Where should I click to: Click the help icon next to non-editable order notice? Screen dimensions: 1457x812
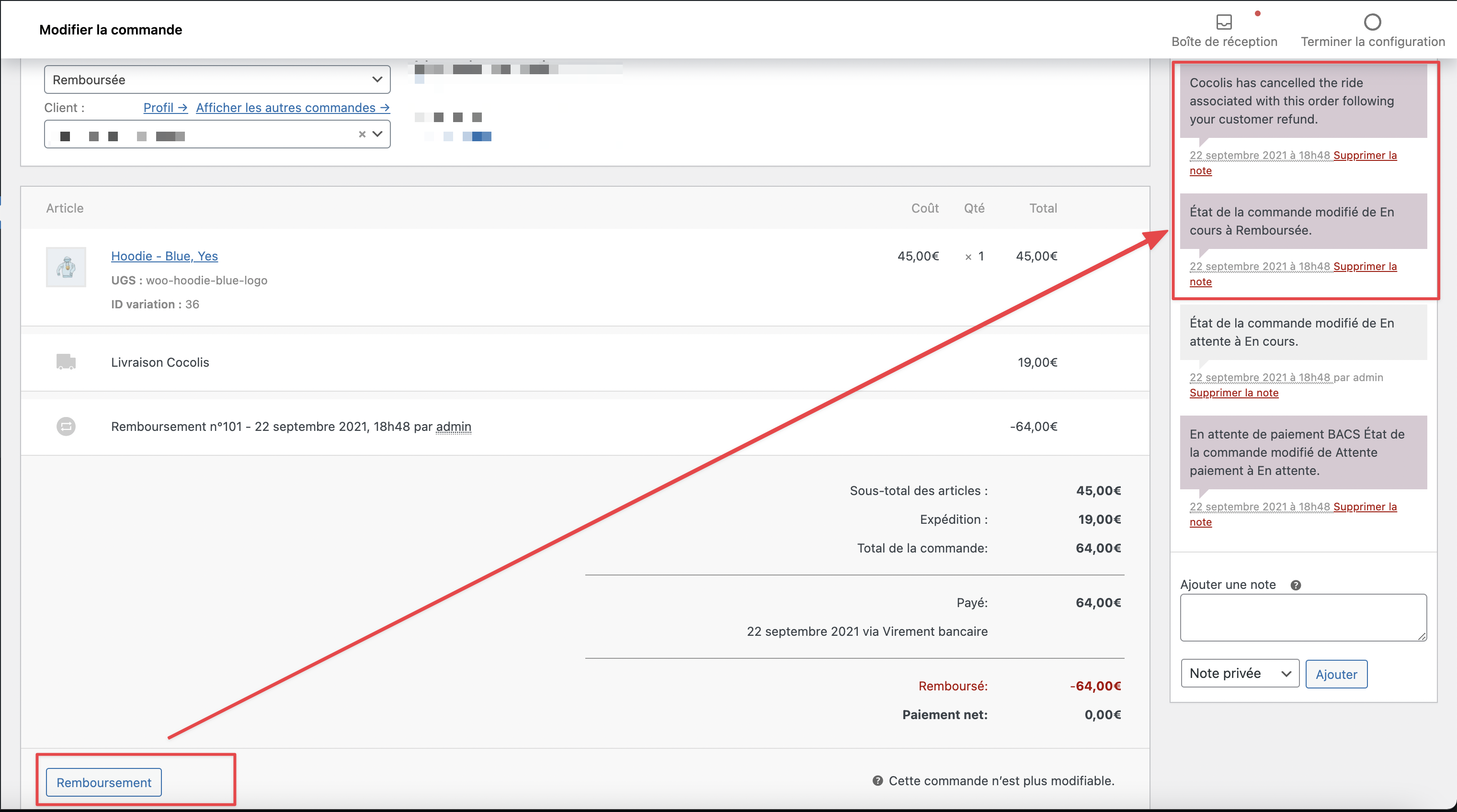coord(877,781)
